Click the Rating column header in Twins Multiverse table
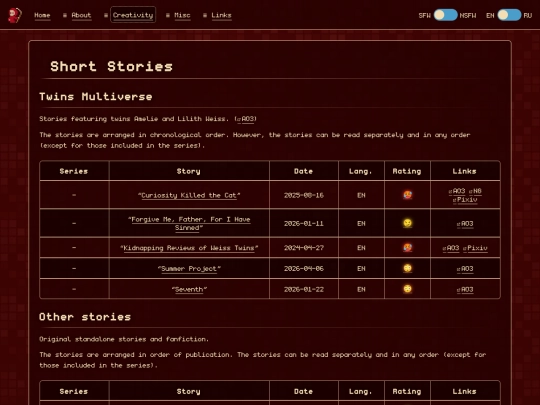 407,171
